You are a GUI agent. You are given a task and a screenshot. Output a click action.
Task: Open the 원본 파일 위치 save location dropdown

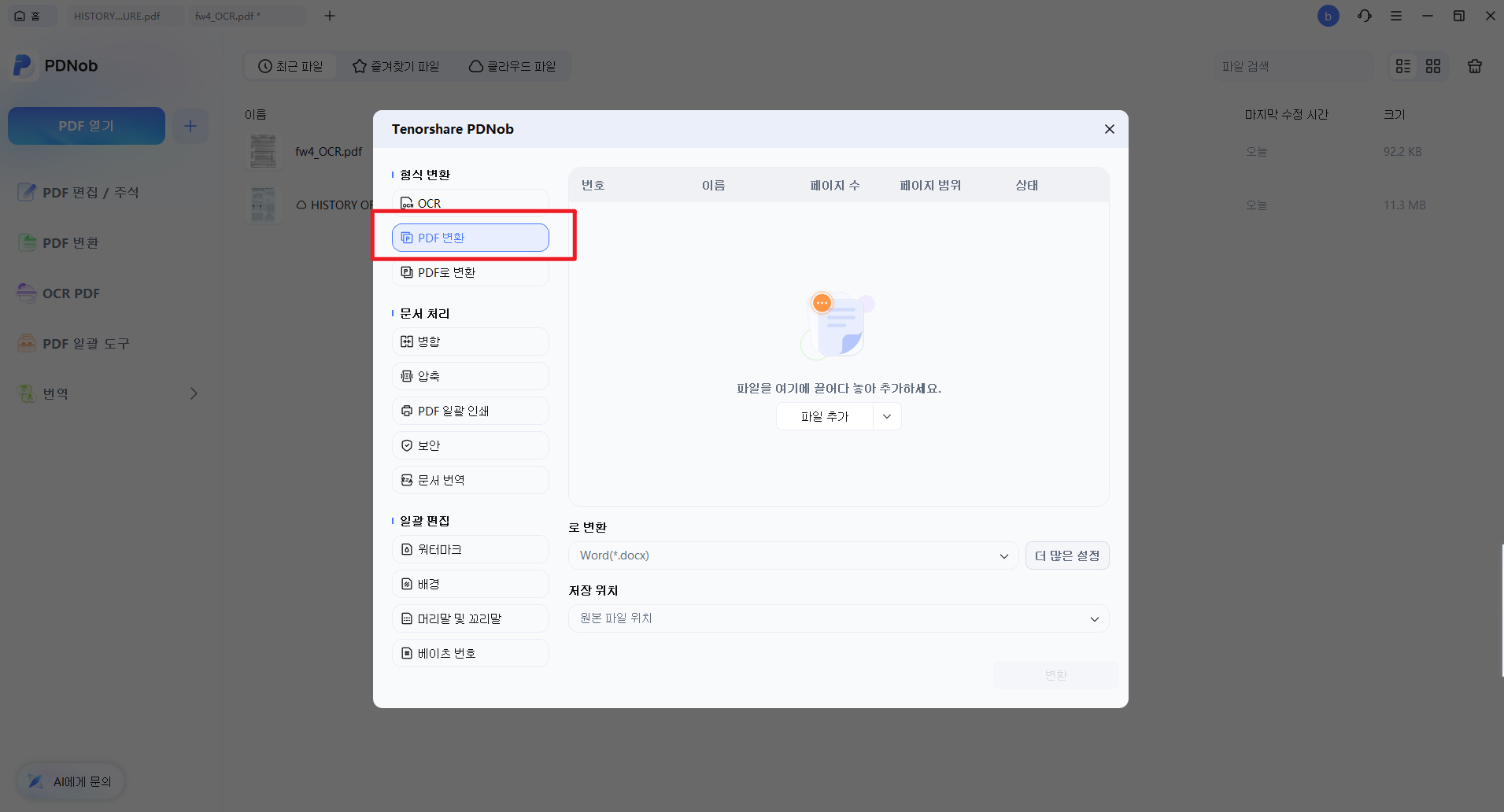tap(838, 618)
